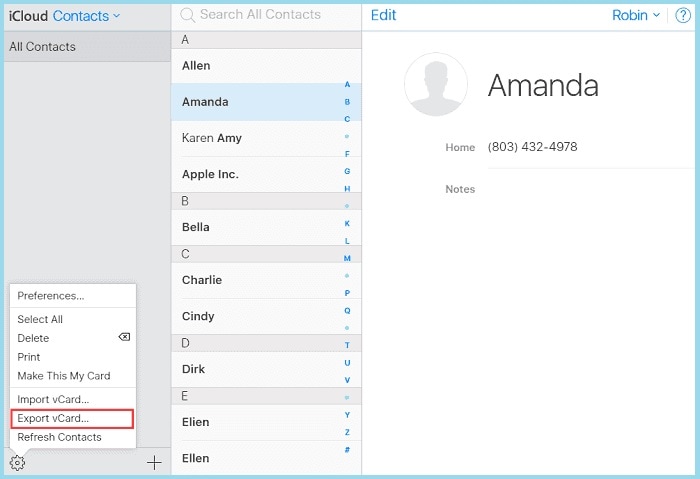Jump to letter P in index

tap(347, 293)
